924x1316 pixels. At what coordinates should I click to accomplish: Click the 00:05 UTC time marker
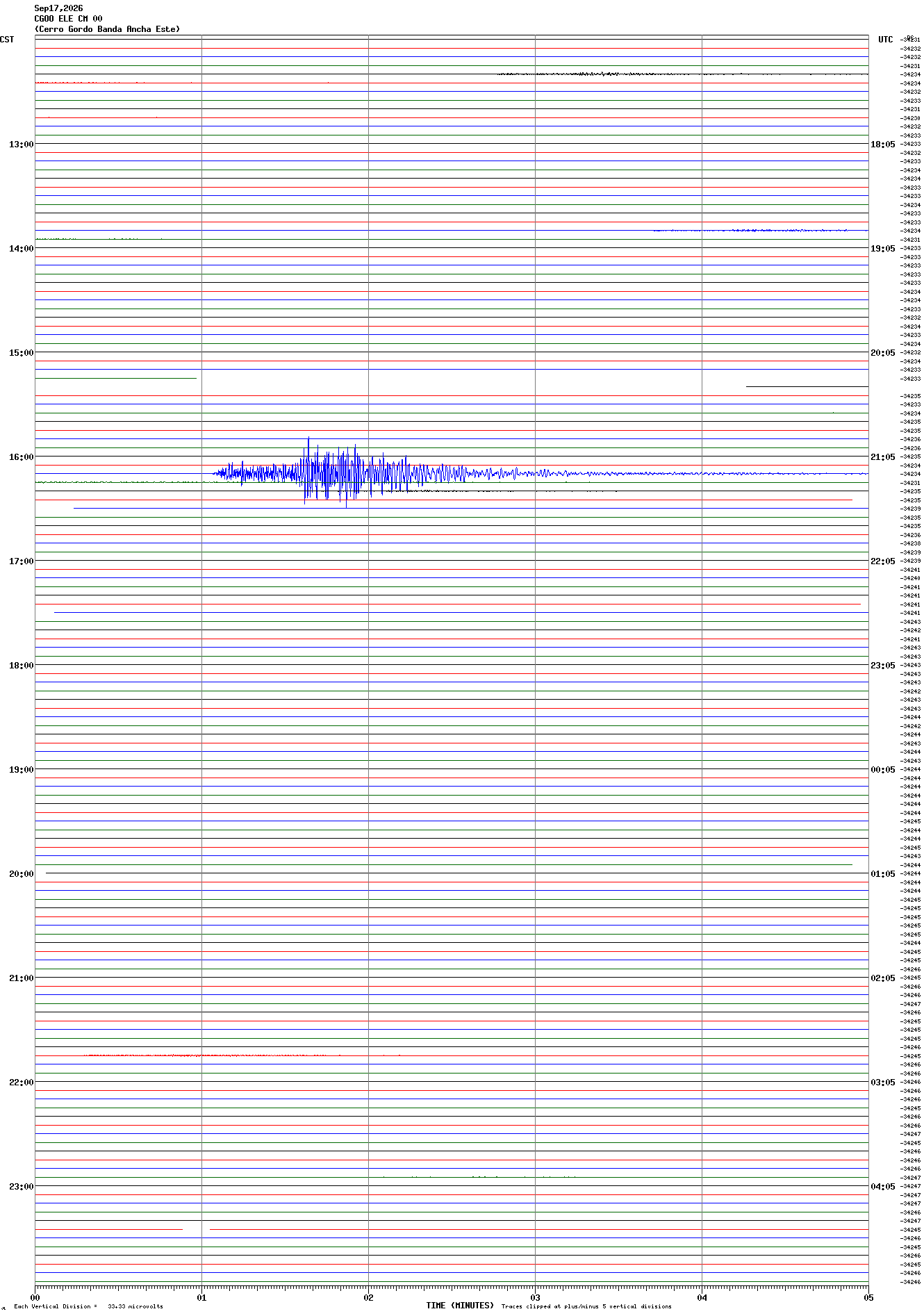pos(883,769)
